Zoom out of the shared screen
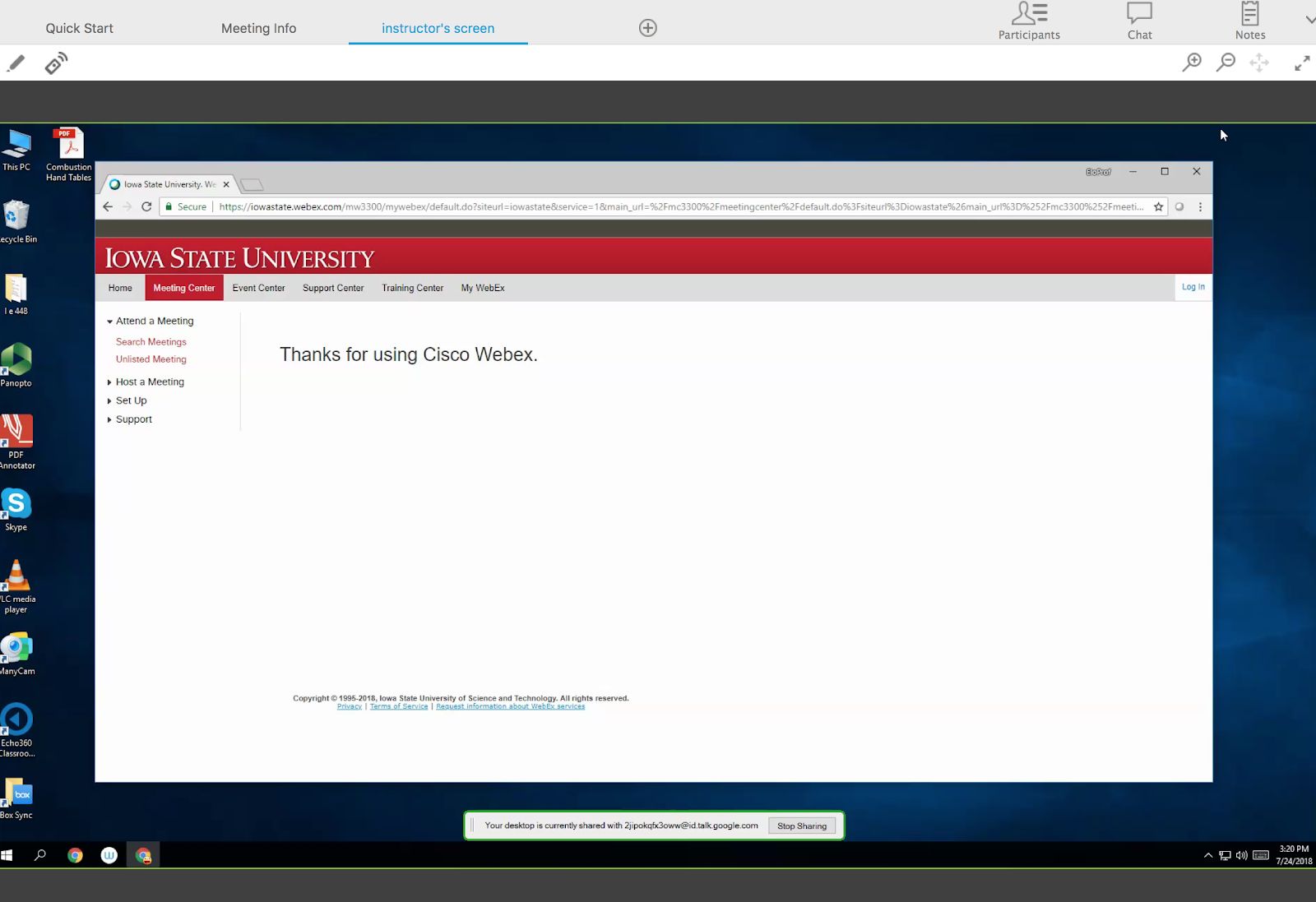 point(1226,62)
